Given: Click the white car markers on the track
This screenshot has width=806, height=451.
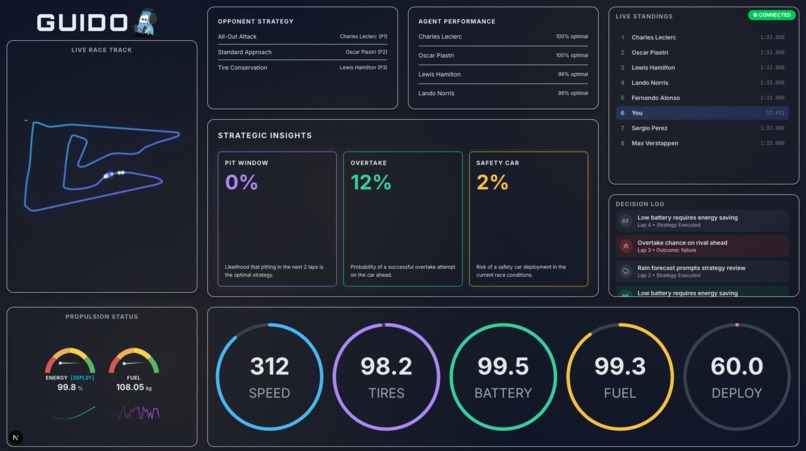Looking at the screenshot, I should 115,174.
